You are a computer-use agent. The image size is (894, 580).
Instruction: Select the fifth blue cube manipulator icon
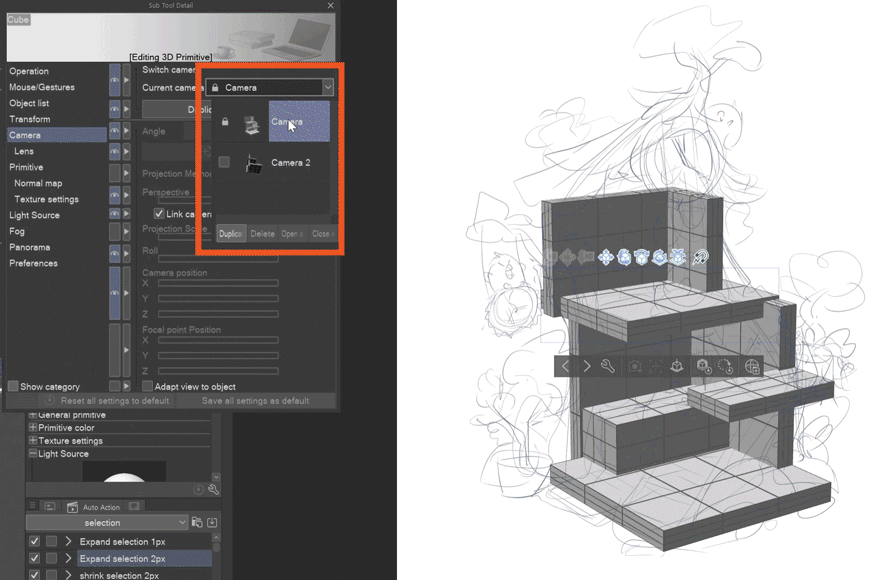[x=678, y=257]
